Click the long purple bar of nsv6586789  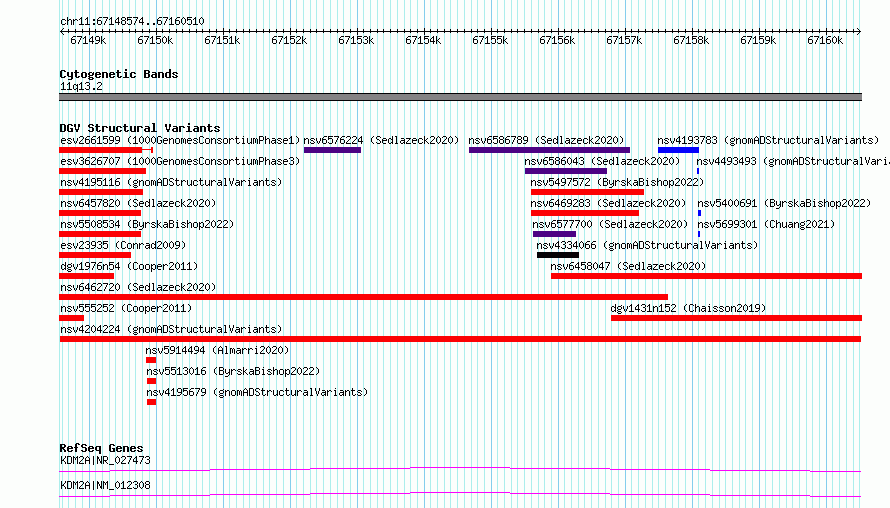point(549,150)
